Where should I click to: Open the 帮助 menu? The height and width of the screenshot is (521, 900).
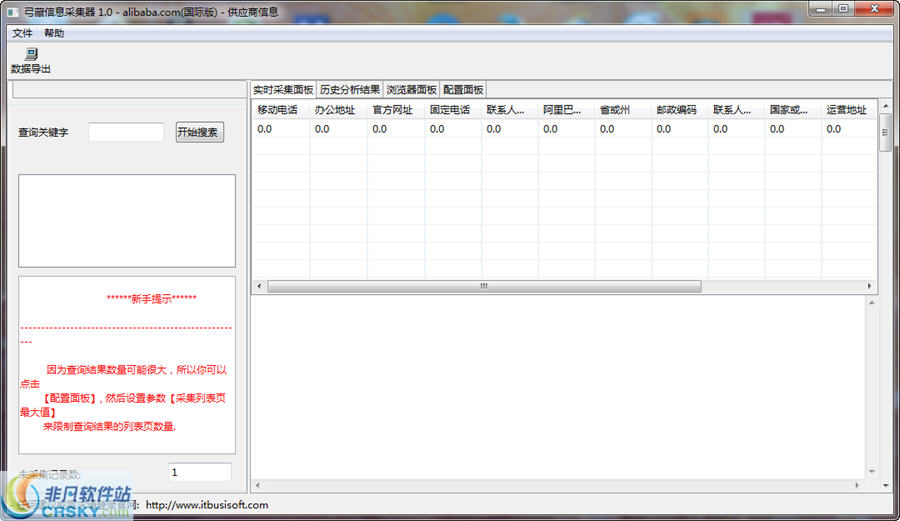click(54, 33)
